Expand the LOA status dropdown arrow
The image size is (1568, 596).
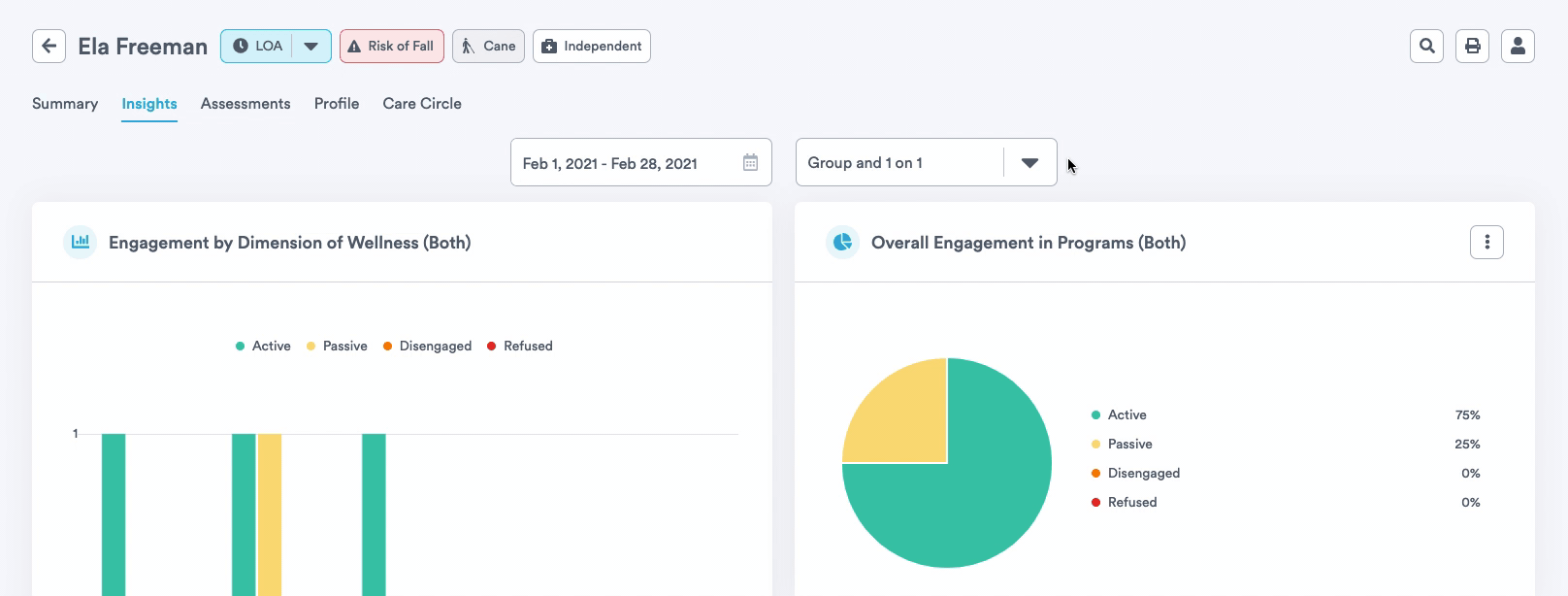[310, 47]
